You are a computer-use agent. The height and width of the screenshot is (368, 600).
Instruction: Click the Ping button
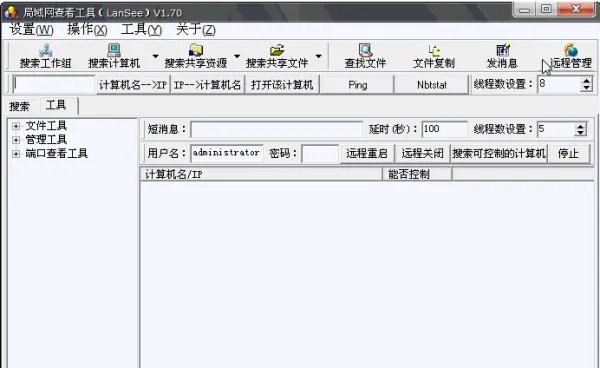coord(357,85)
